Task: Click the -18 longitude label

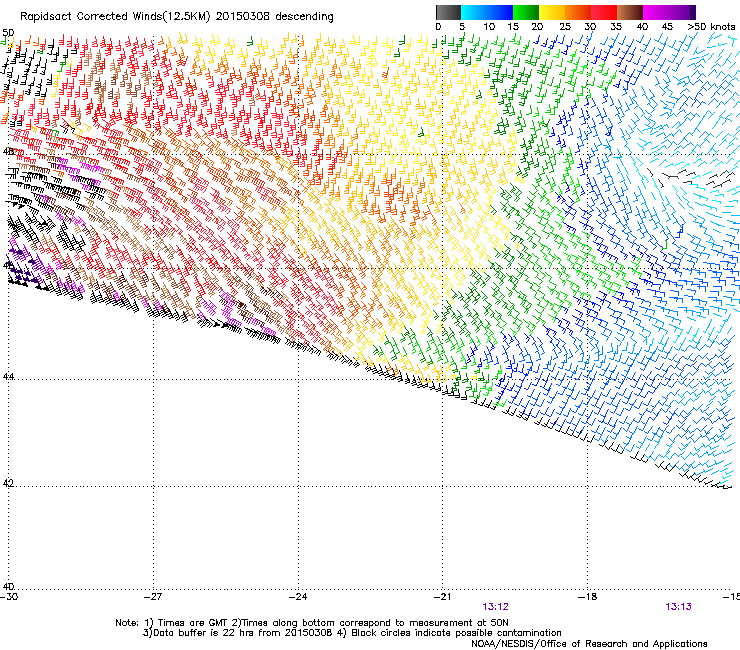Action: point(588,596)
